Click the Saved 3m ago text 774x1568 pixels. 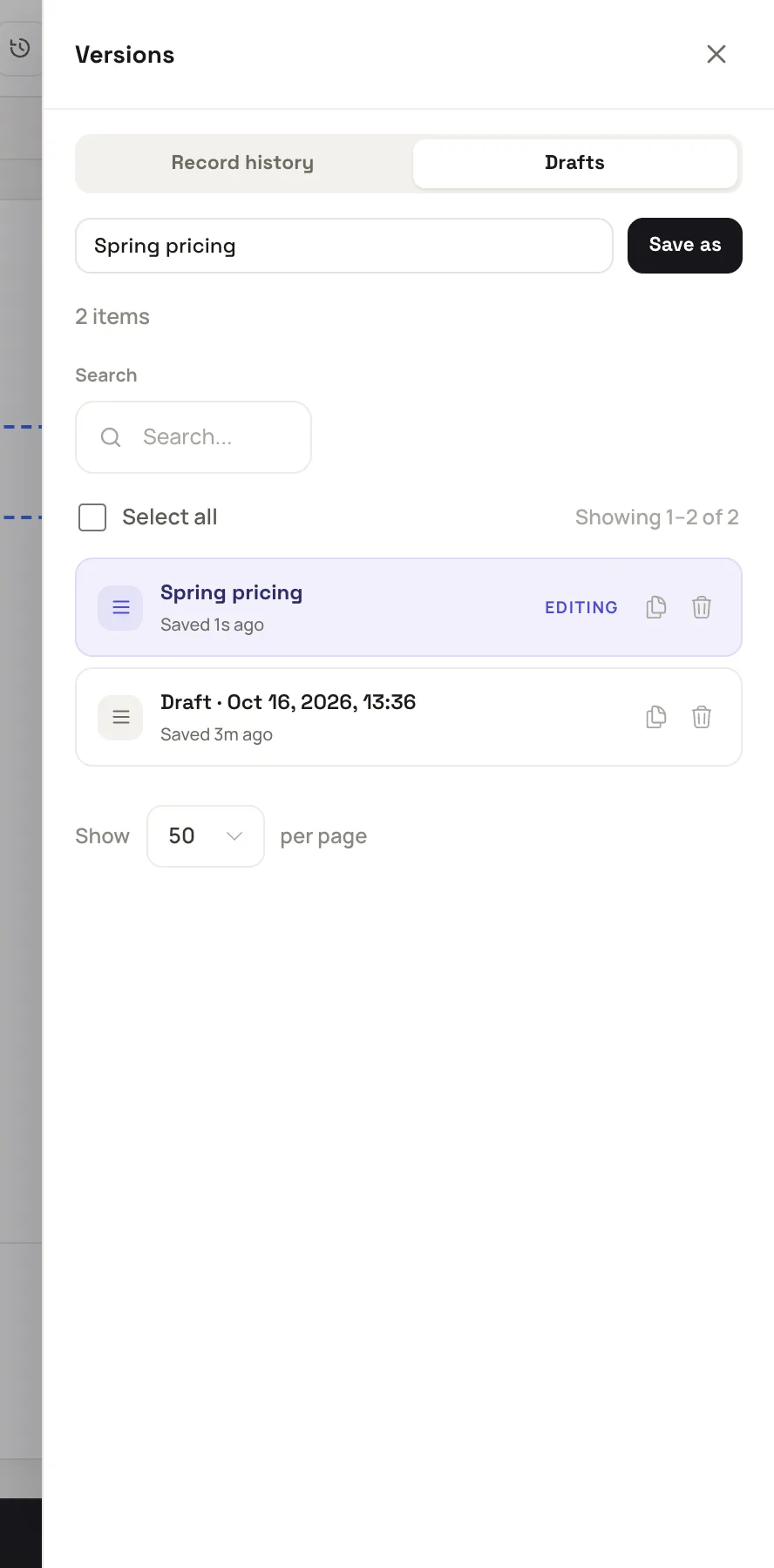pos(216,734)
